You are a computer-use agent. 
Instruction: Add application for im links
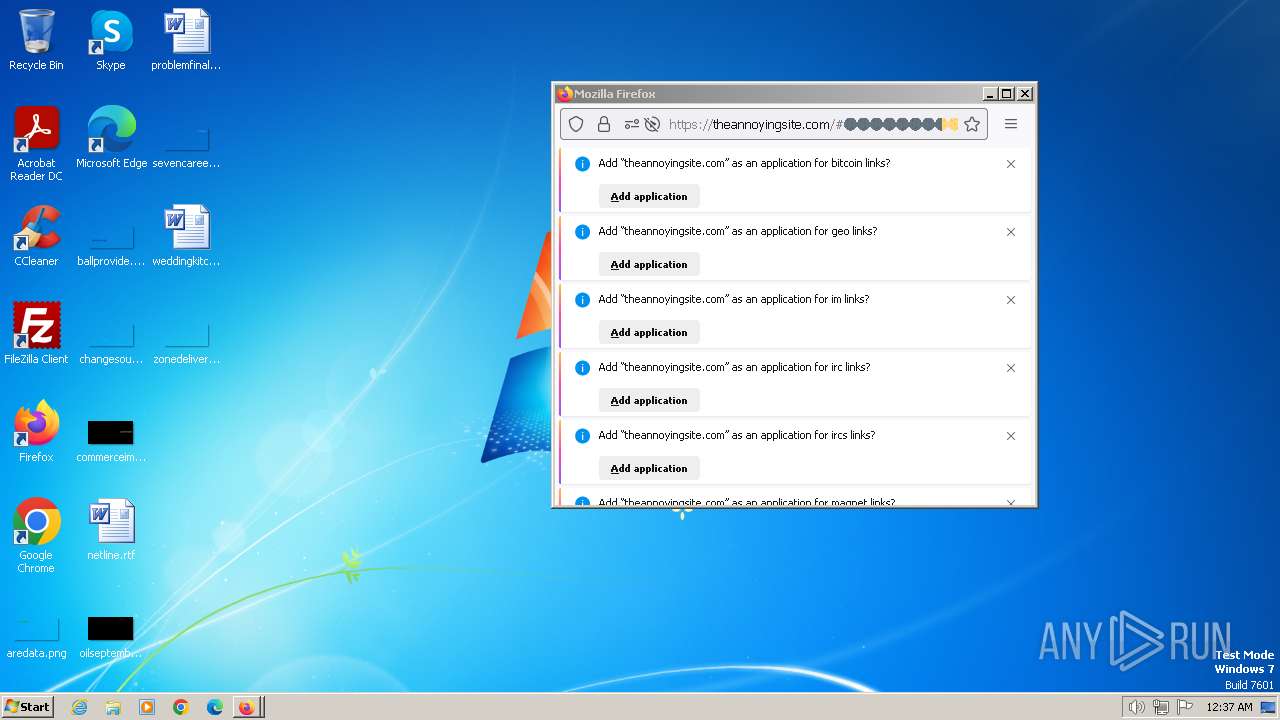[x=649, y=332]
